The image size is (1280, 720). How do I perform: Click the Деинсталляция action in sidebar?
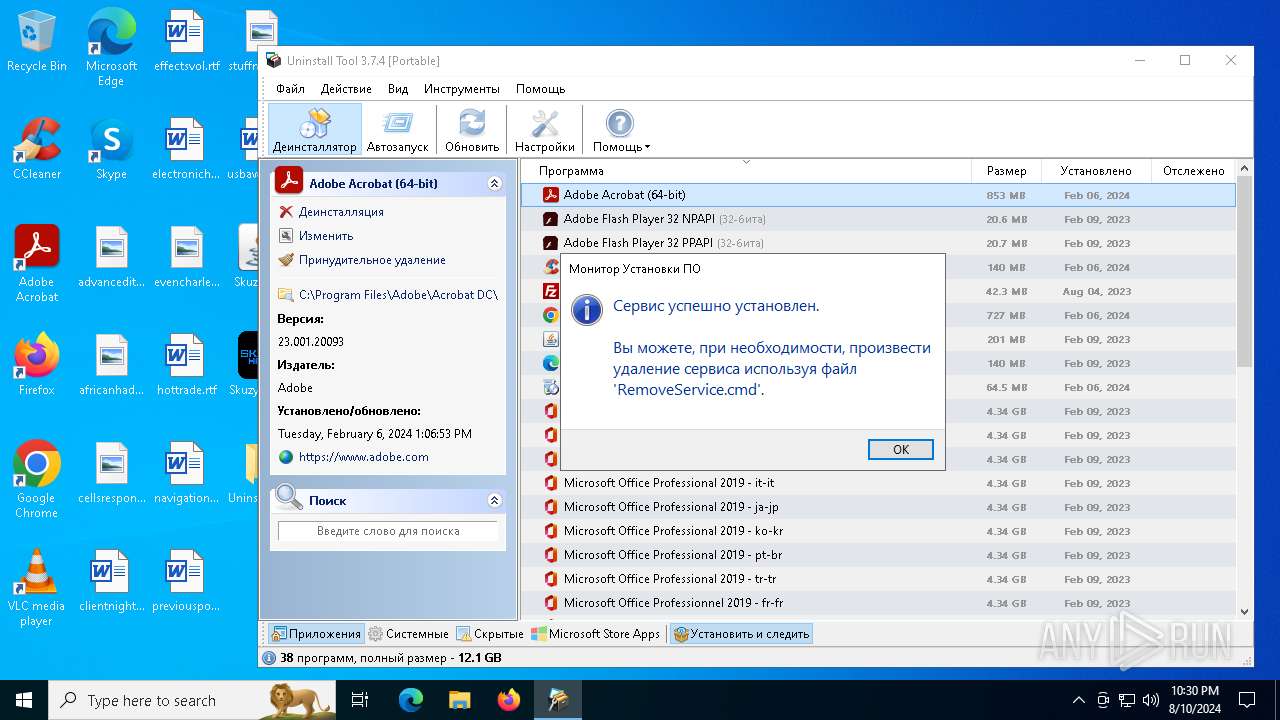coord(340,212)
